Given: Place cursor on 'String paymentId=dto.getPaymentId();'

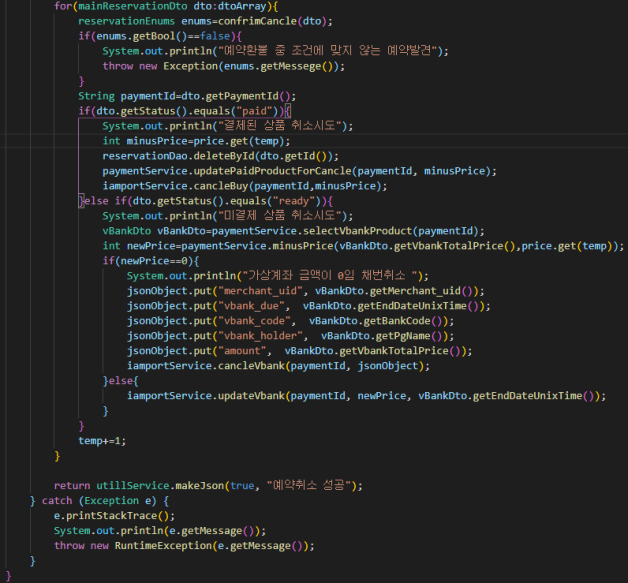Looking at the screenshot, I should pos(187,96).
